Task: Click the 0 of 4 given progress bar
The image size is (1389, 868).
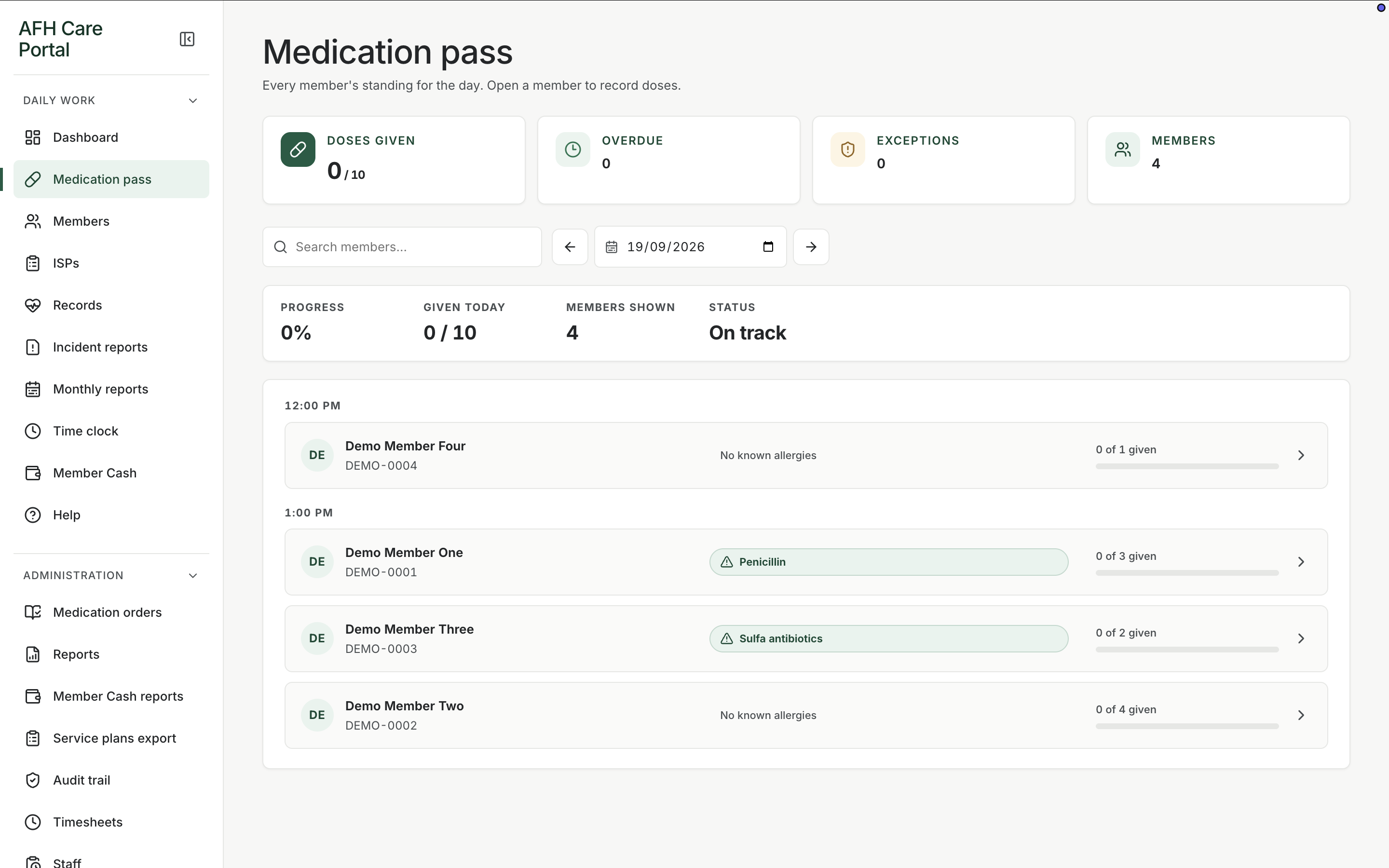Action: pyautogui.click(x=1187, y=726)
